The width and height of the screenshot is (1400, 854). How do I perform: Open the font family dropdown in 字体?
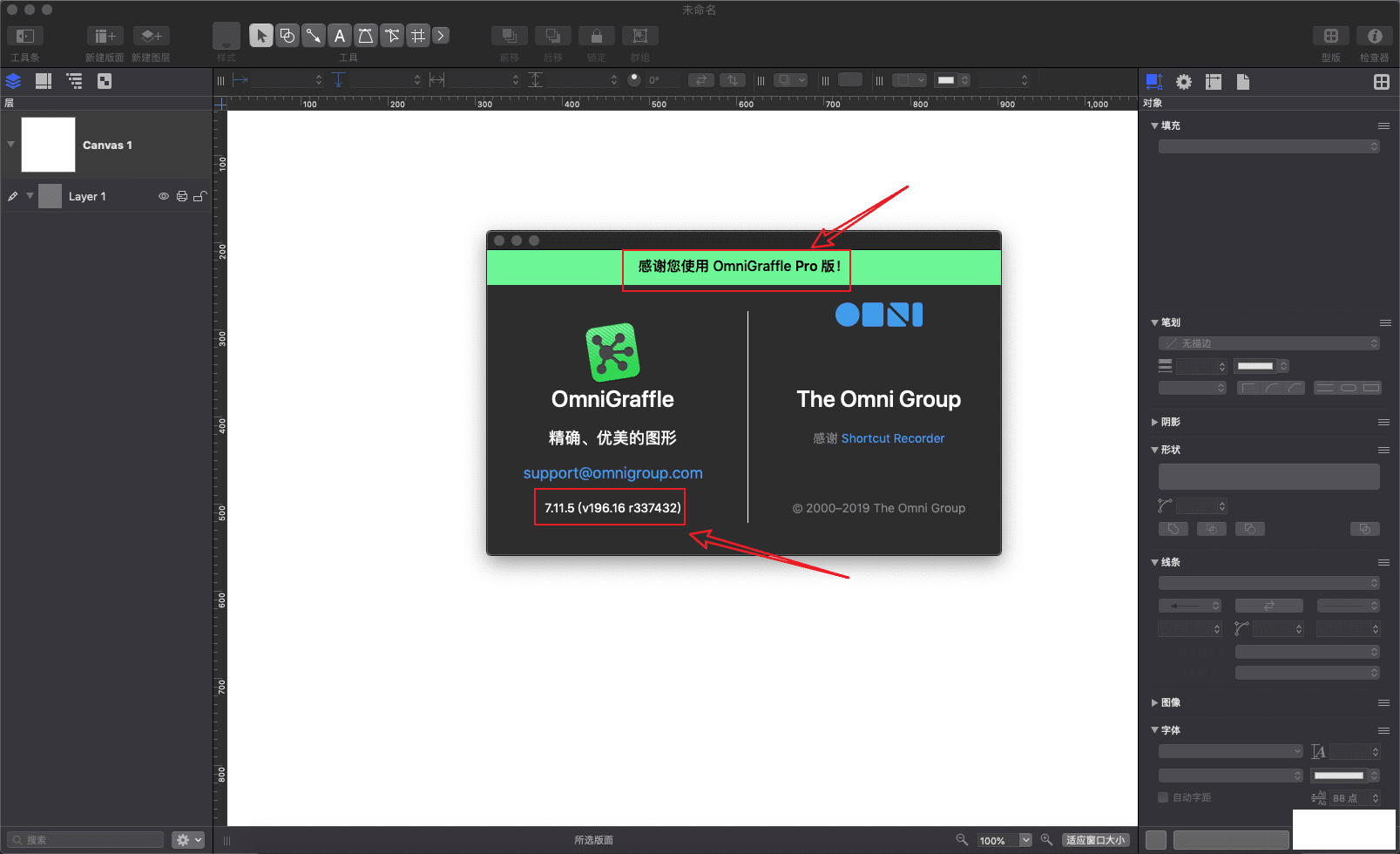point(1231,751)
